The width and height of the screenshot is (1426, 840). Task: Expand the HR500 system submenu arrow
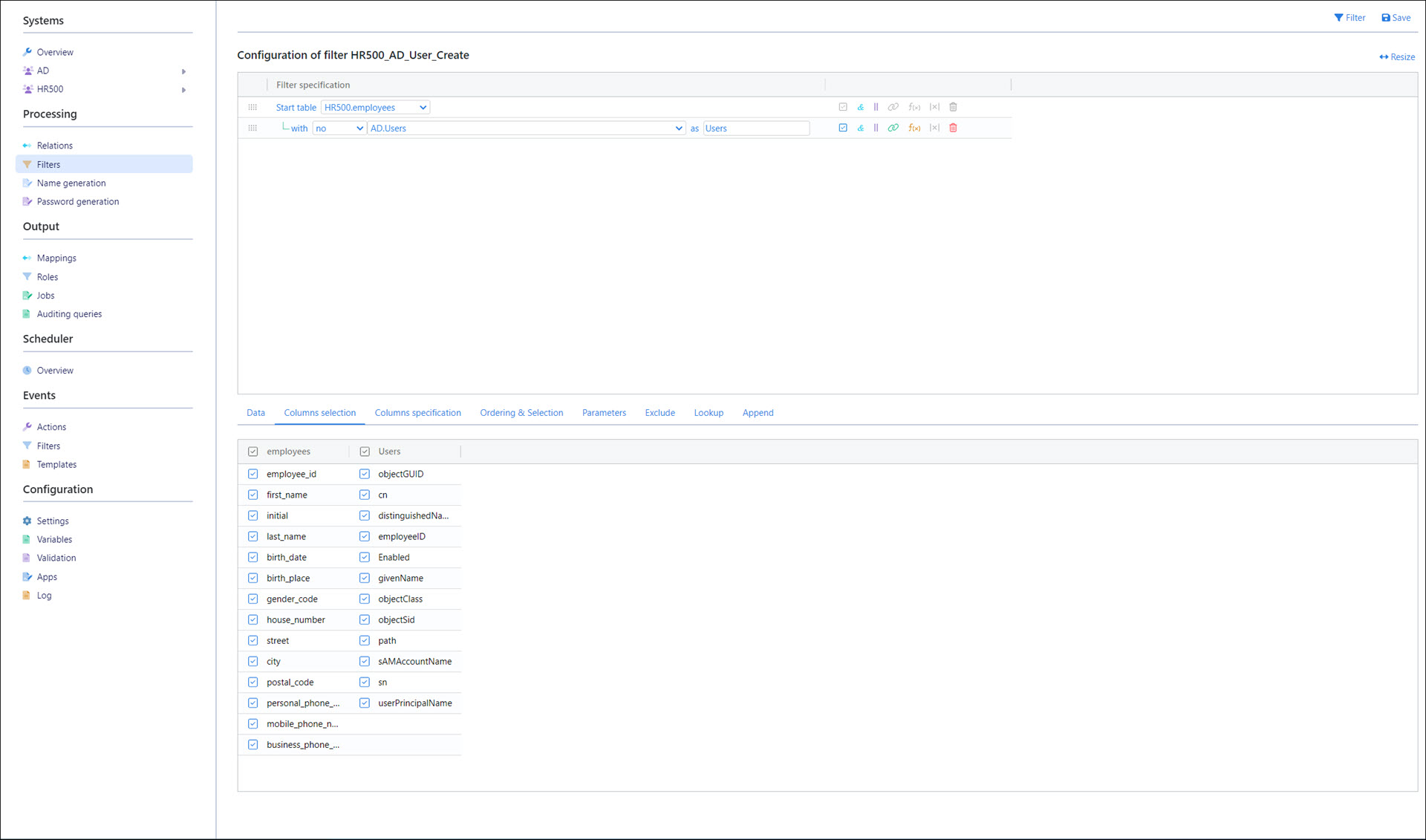[183, 90]
